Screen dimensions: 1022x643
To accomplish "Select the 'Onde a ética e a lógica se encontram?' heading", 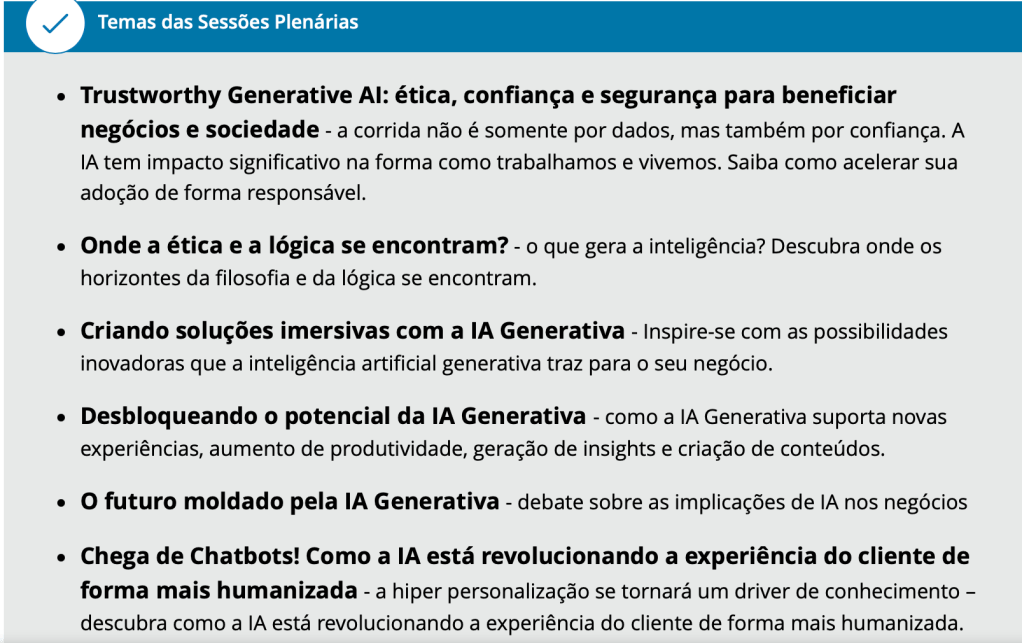I will click(295, 246).
